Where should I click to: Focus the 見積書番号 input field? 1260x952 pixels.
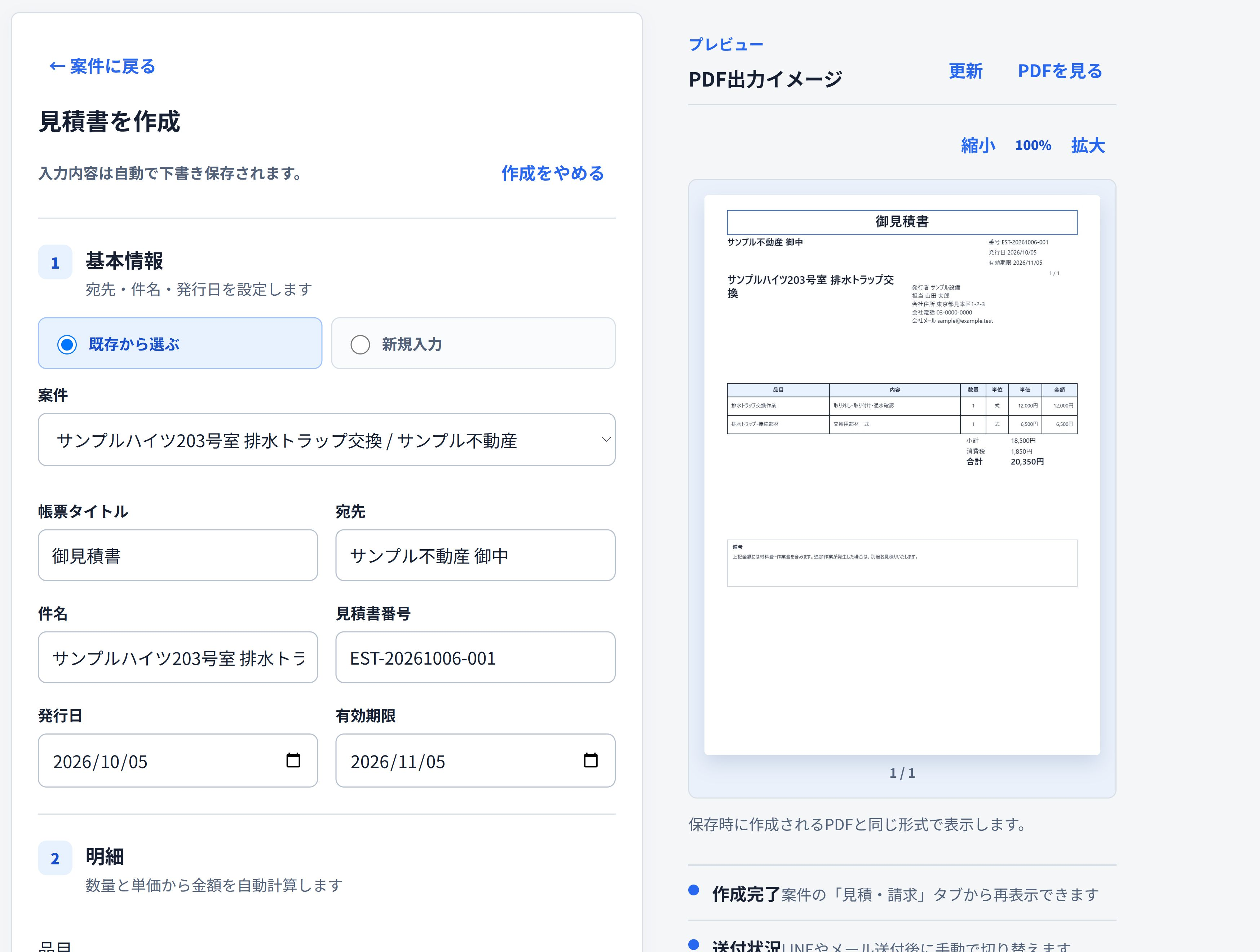click(475, 657)
